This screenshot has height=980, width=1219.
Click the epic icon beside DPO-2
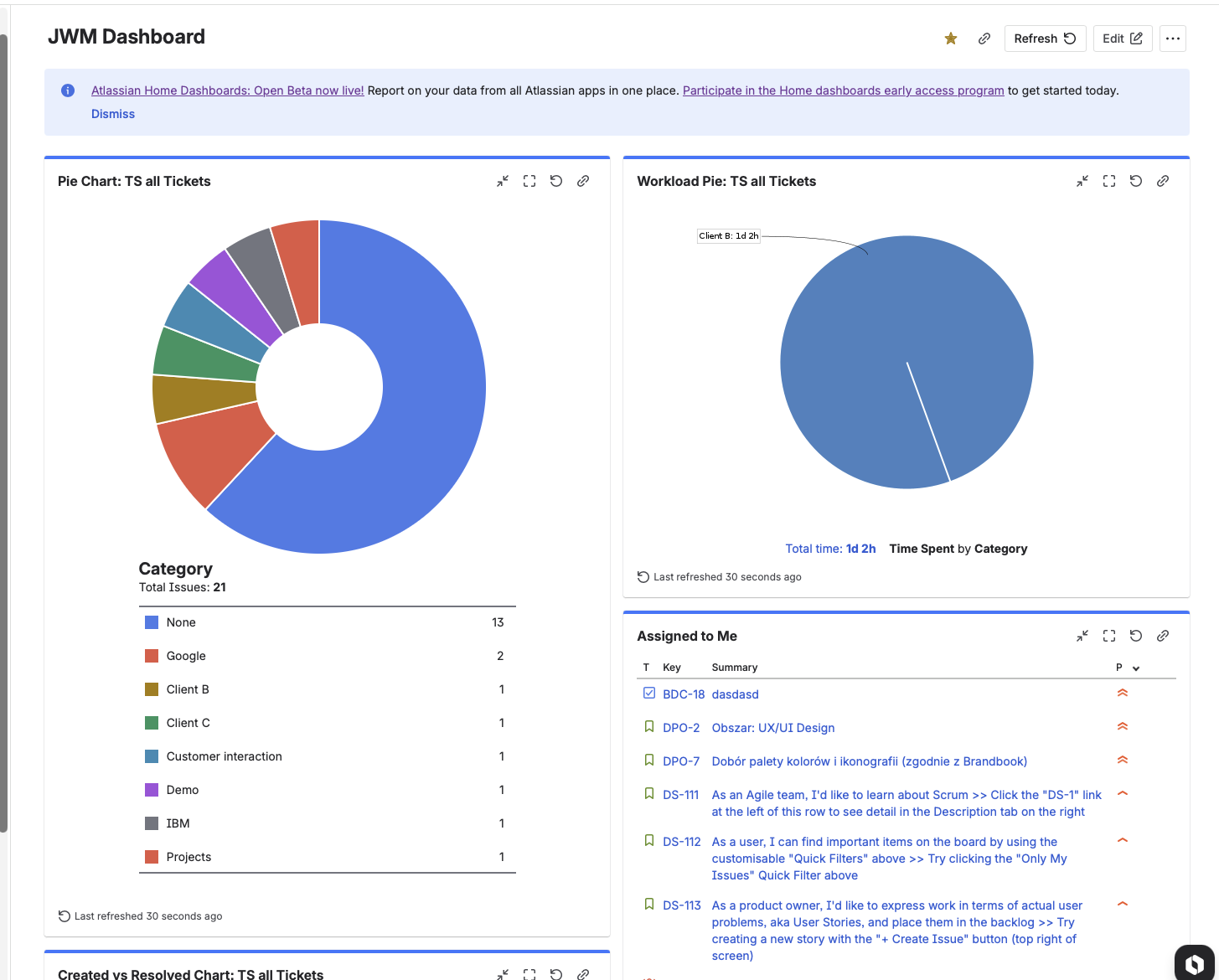click(649, 726)
